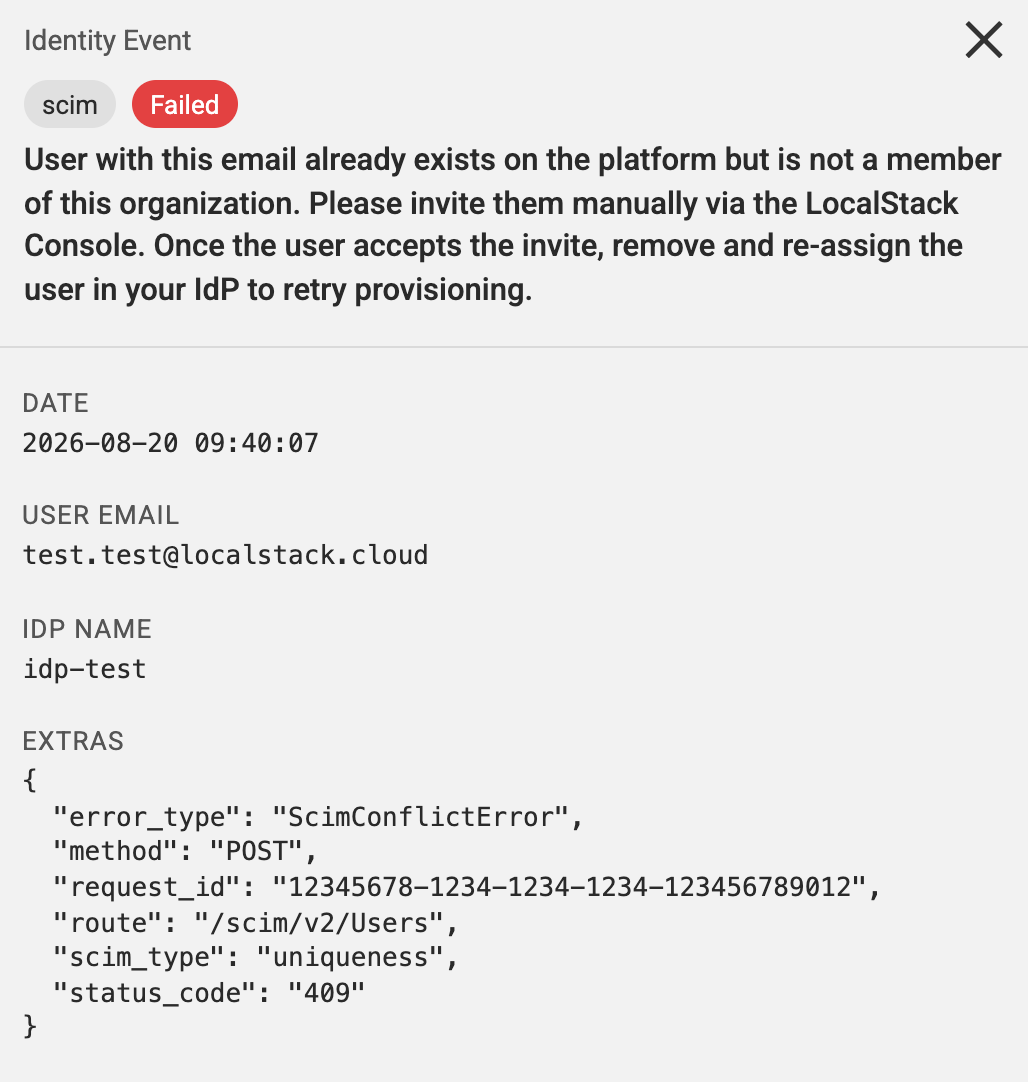The height and width of the screenshot is (1082, 1028).
Task: Select the error_type ScimConflictError line
Action: (318, 817)
